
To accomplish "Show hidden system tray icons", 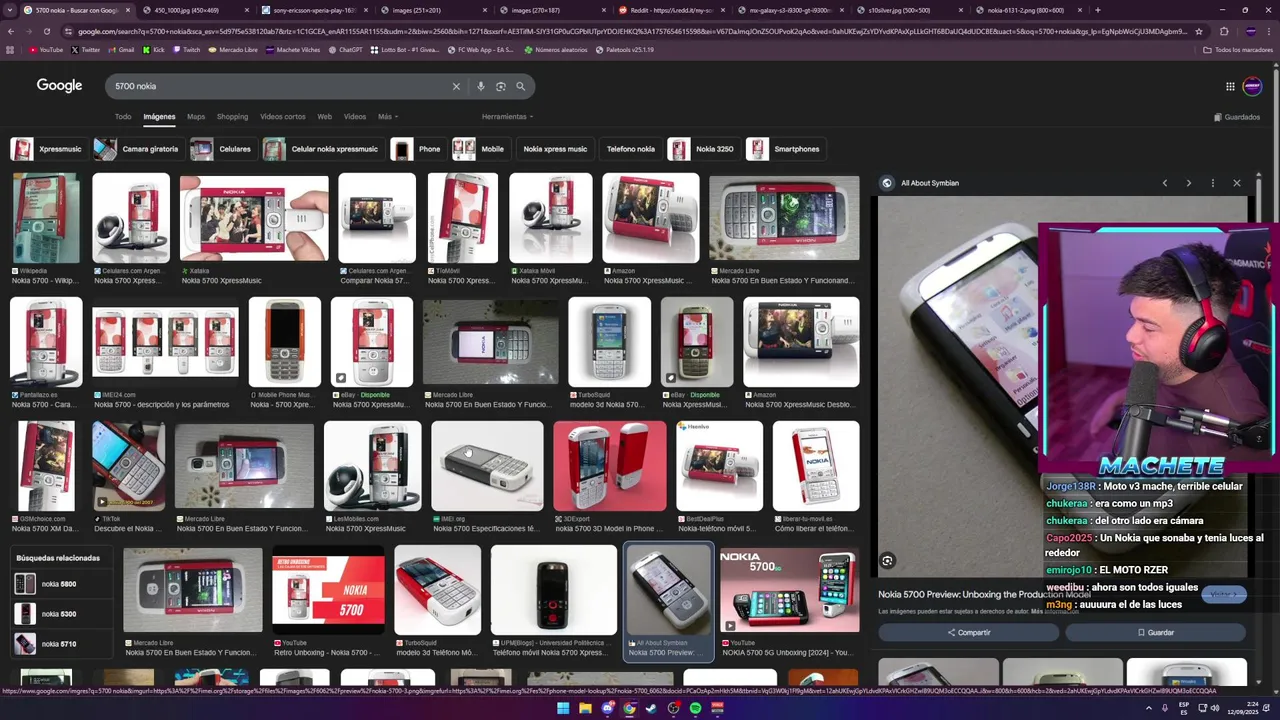I will pos(1149,708).
